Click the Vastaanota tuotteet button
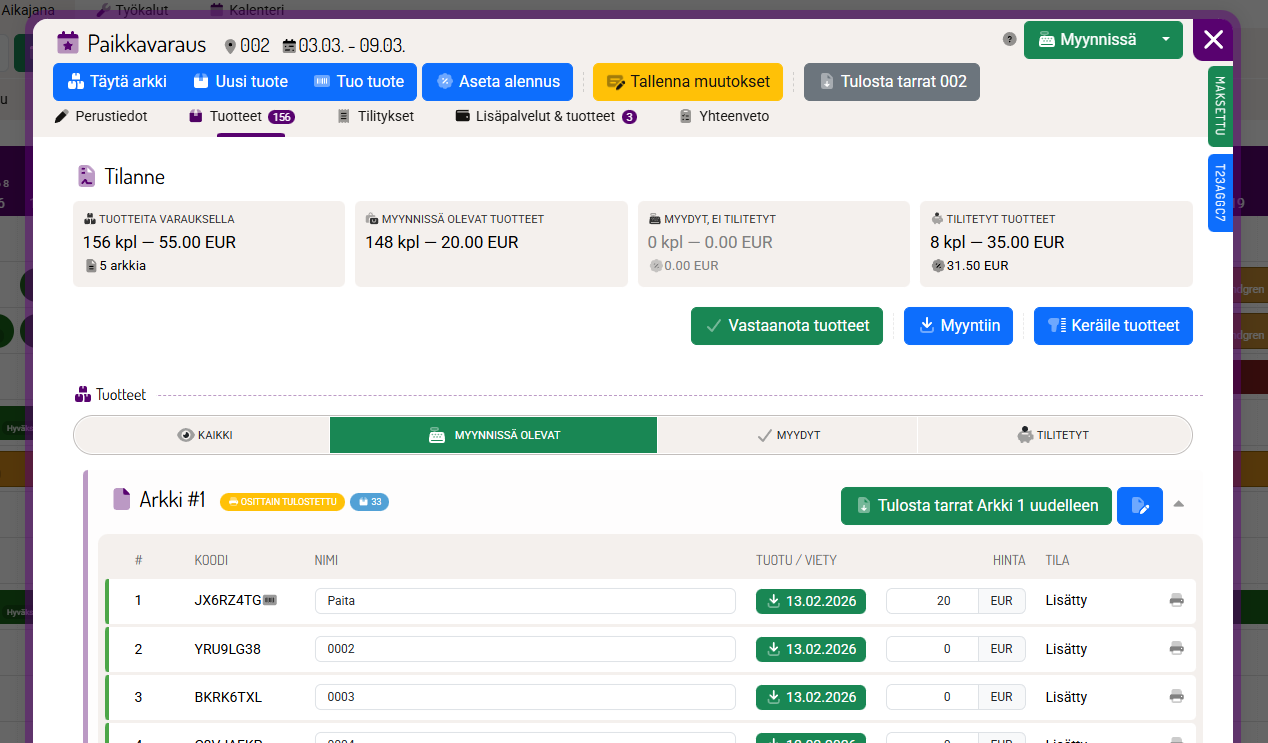This screenshot has height=743, width=1268. 786,326
